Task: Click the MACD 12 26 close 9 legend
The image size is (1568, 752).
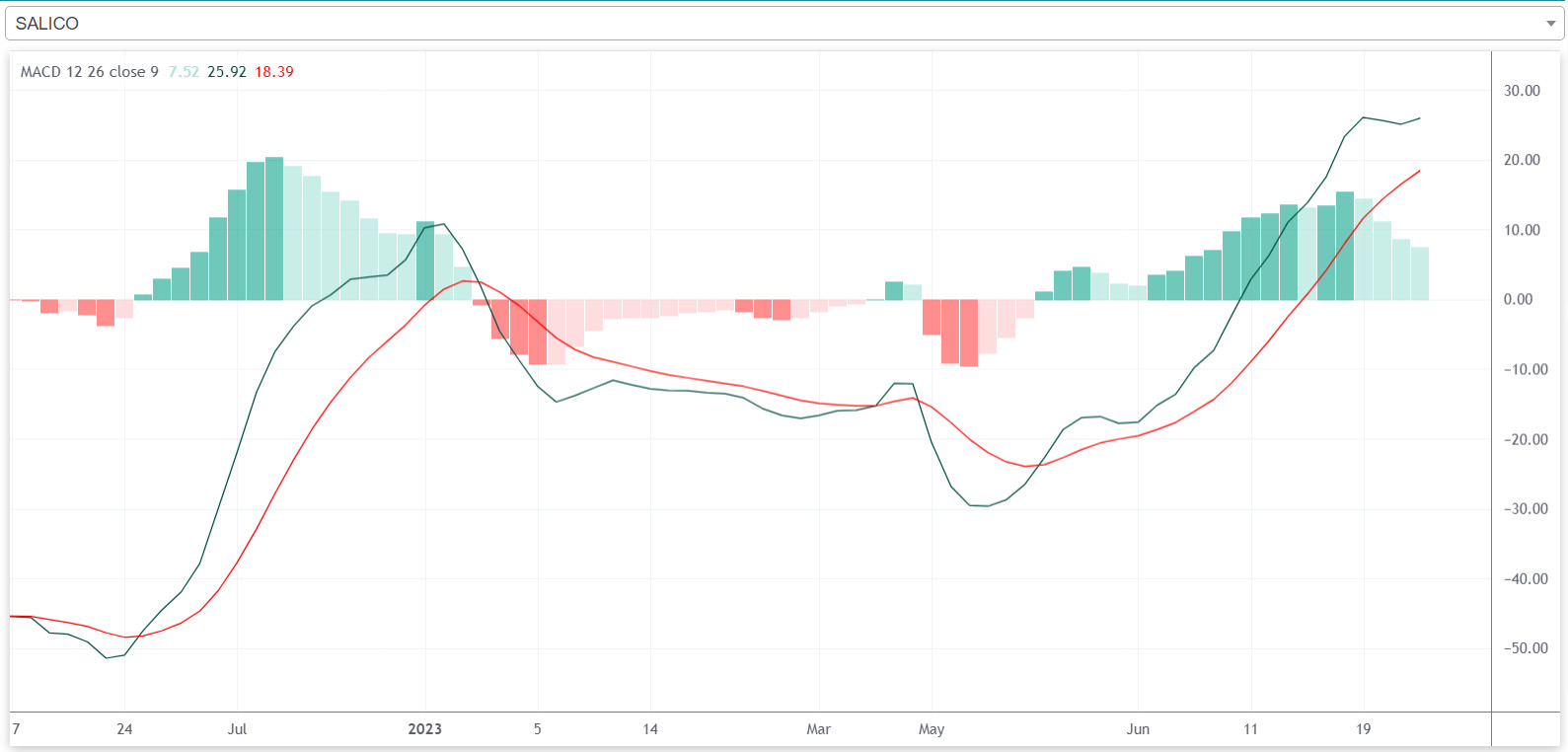Action: (x=89, y=72)
